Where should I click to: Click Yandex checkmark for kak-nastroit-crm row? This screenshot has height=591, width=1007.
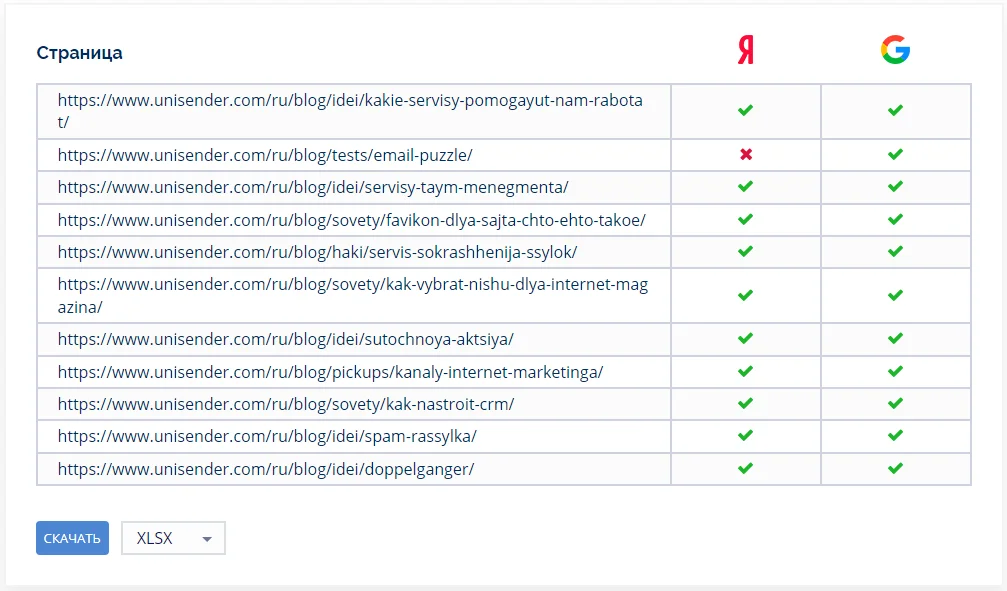tap(745, 404)
